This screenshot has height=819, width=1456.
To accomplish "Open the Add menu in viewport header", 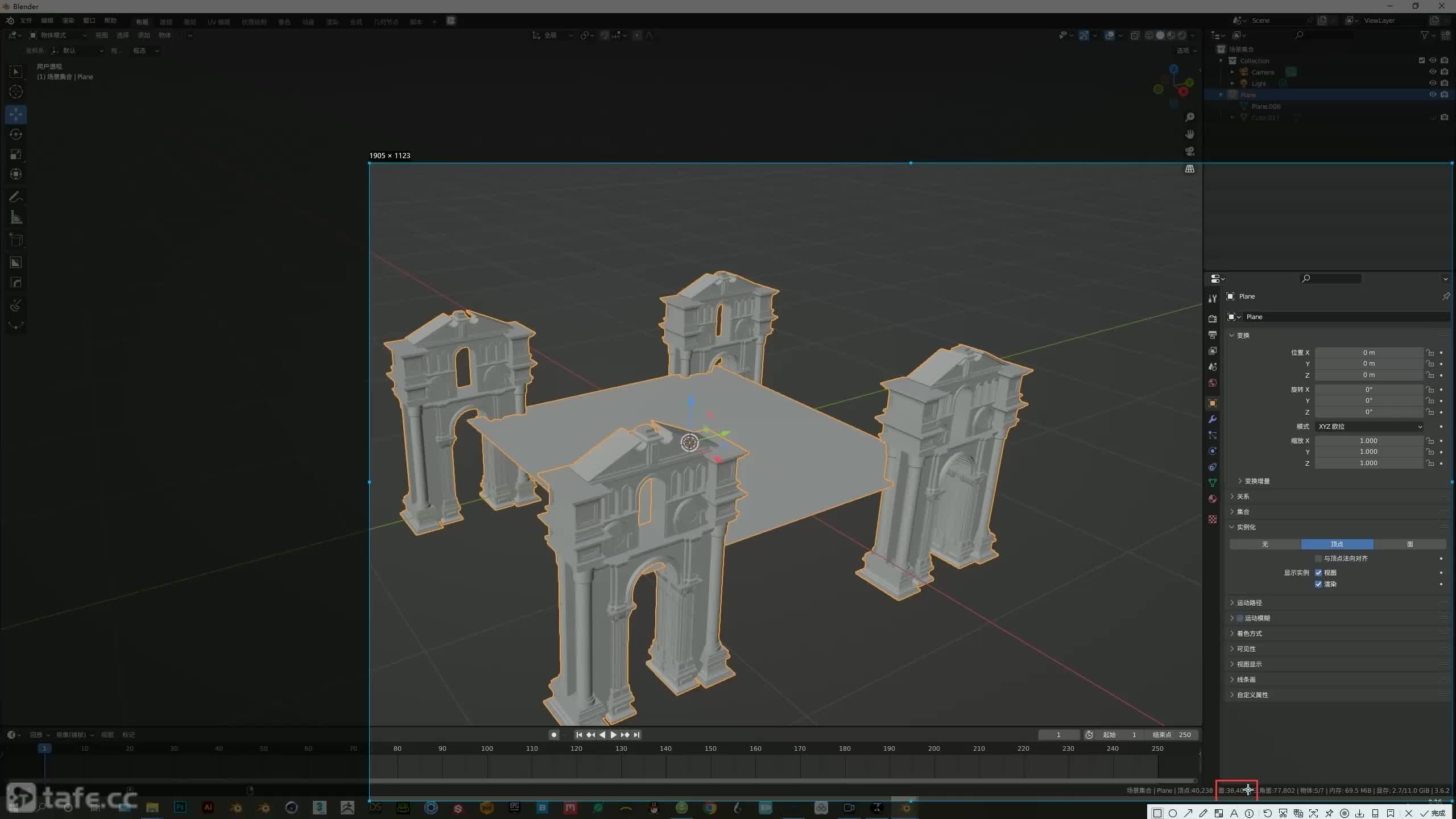I will click(x=144, y=35).
